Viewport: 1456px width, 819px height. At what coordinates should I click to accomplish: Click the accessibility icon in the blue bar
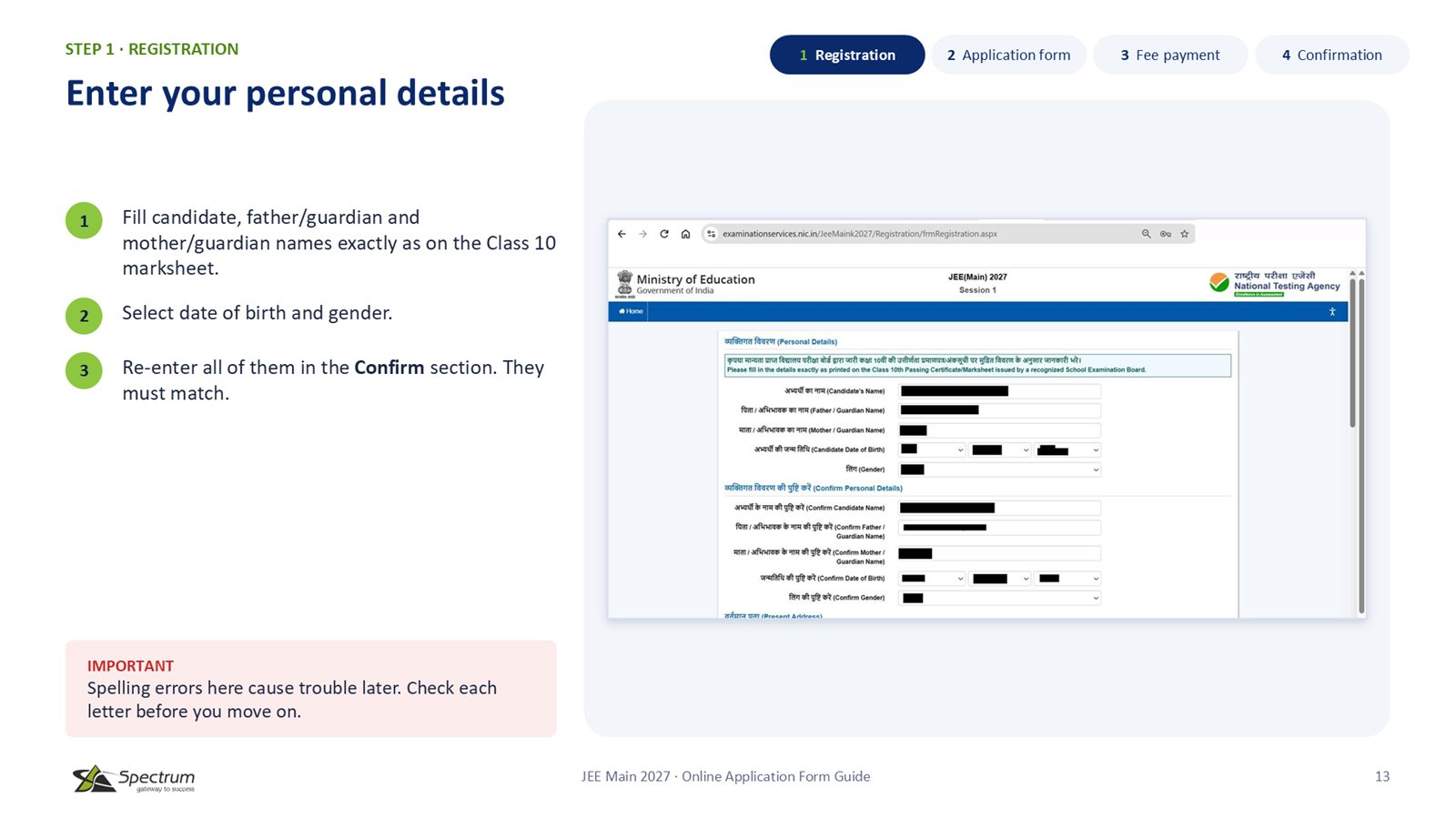[1332, 311]
